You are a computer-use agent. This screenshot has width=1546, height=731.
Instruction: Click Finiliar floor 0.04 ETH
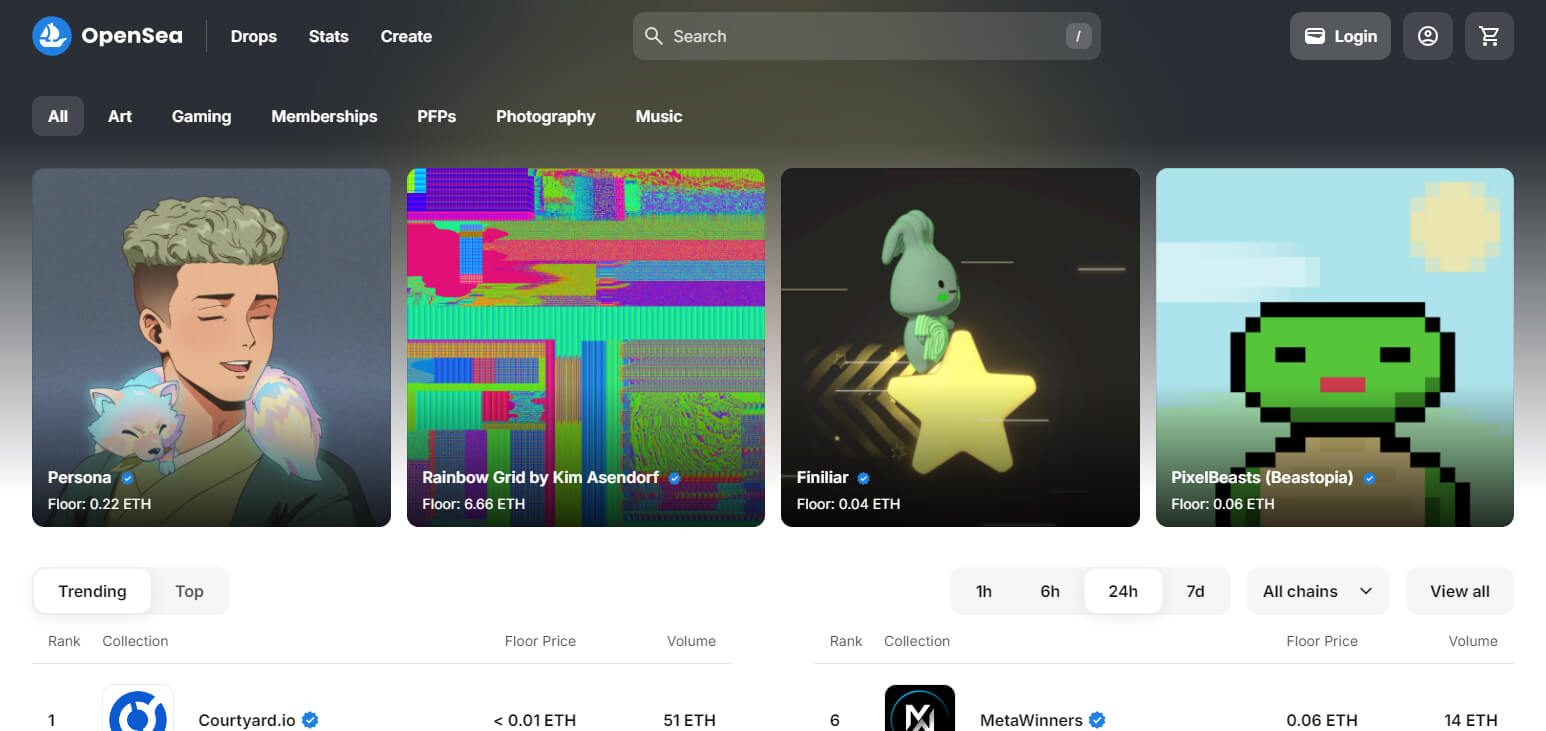point(849,504)
